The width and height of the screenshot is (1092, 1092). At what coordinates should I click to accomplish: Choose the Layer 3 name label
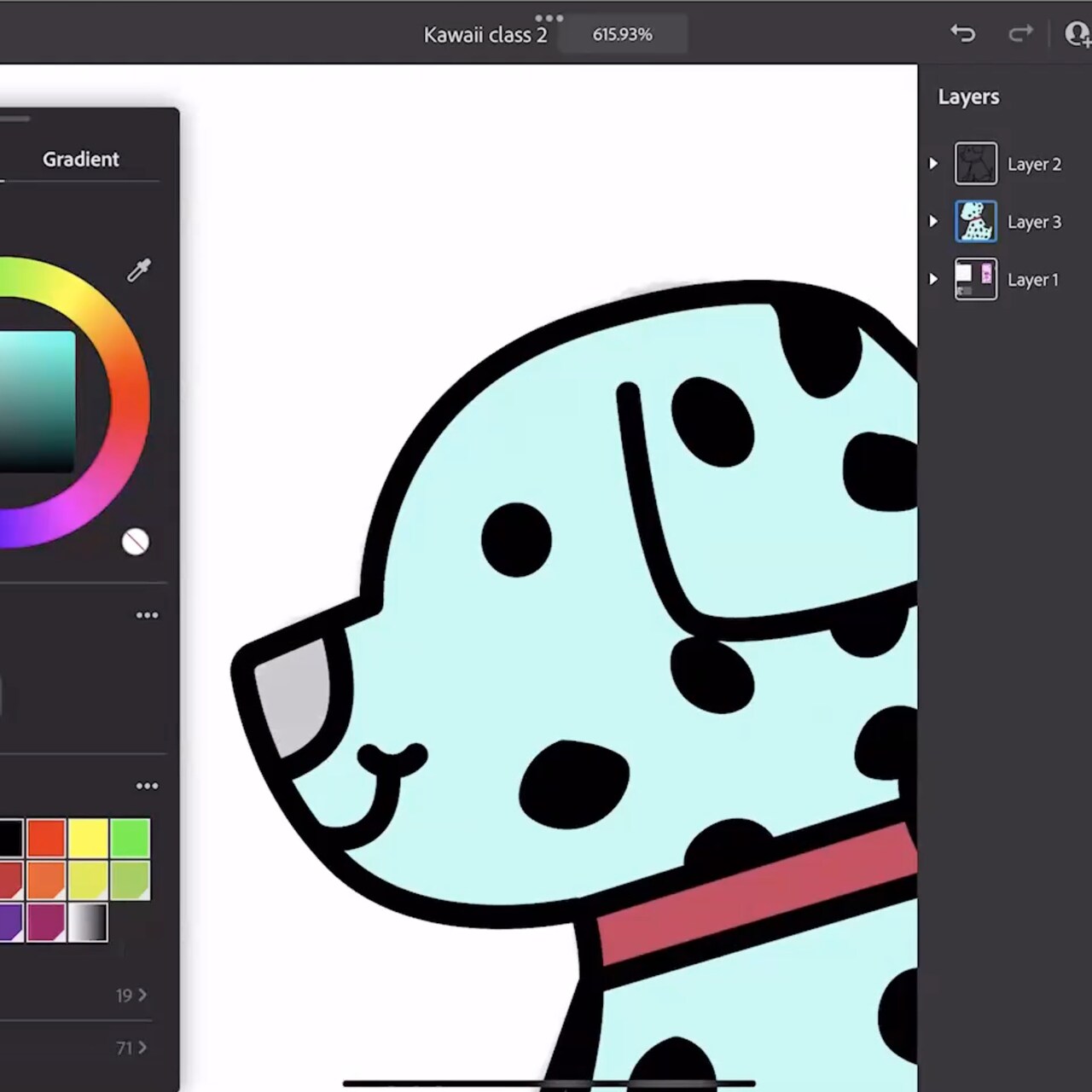point(1034,223)
